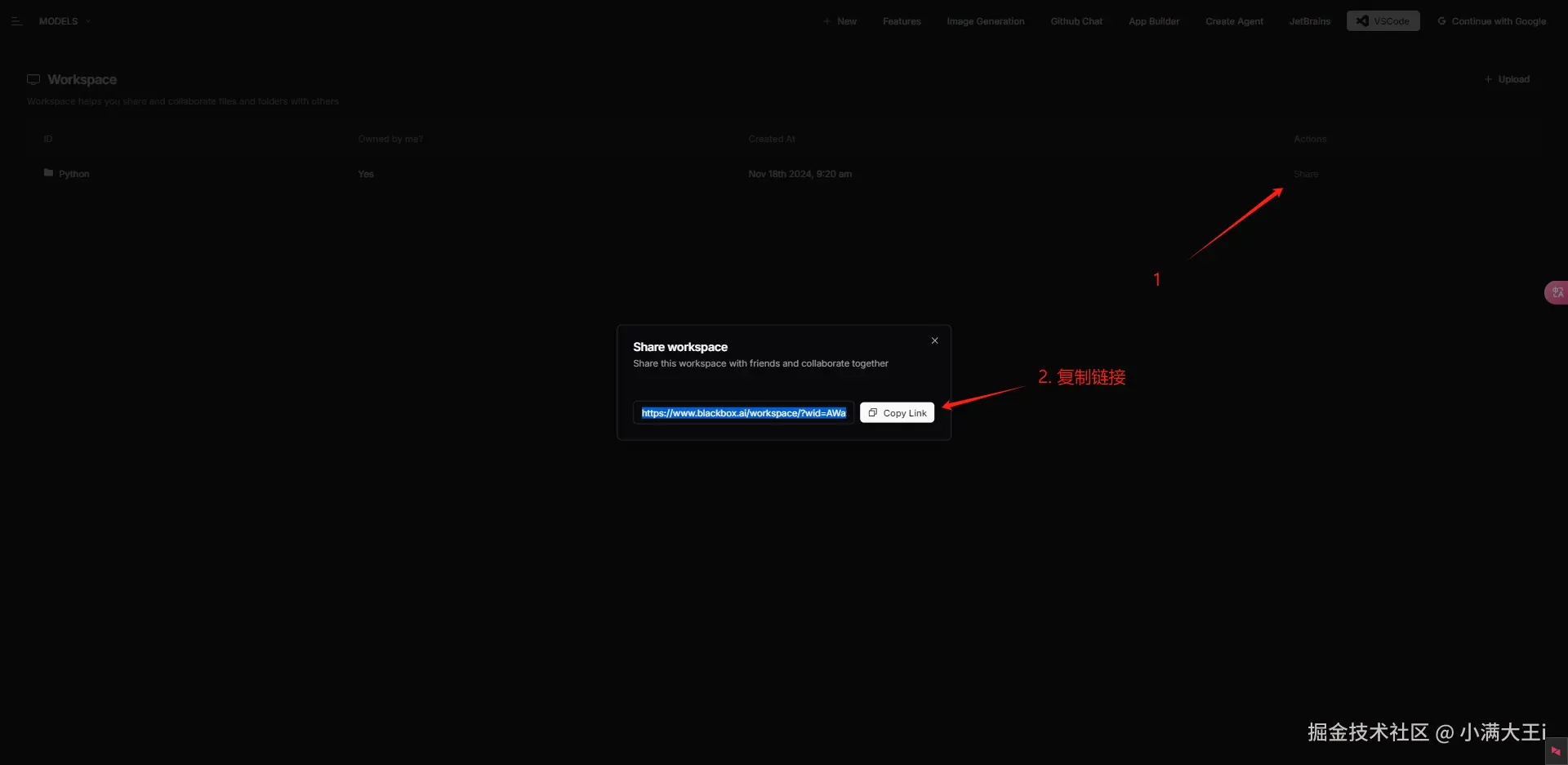The width and height of the screenshot is (1568, 765).
Task: Click the VSCode button
Action: pos(1383,21)
